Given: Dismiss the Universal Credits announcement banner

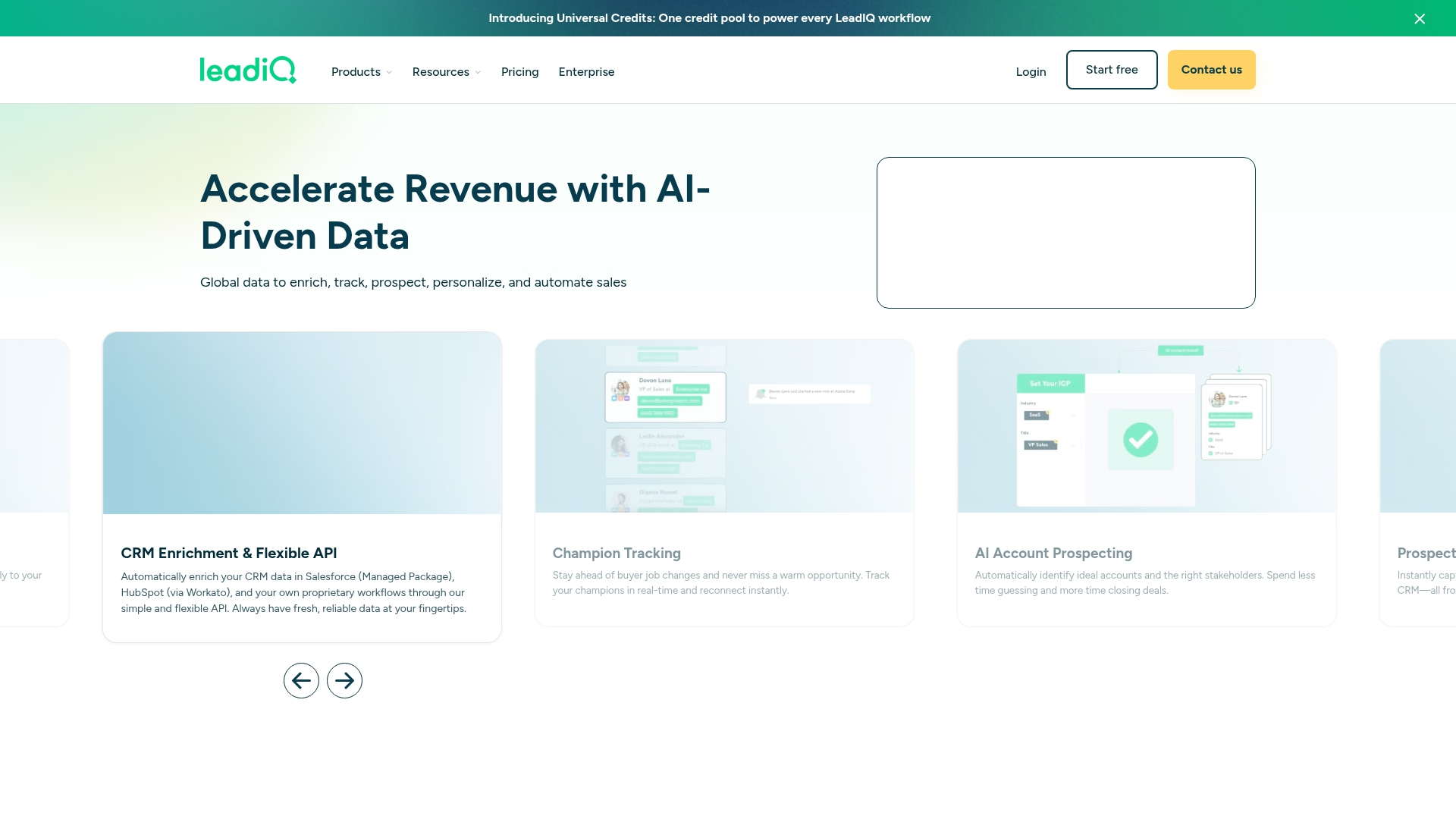Looking at the screenshot, I should [x=1420, y=19].
